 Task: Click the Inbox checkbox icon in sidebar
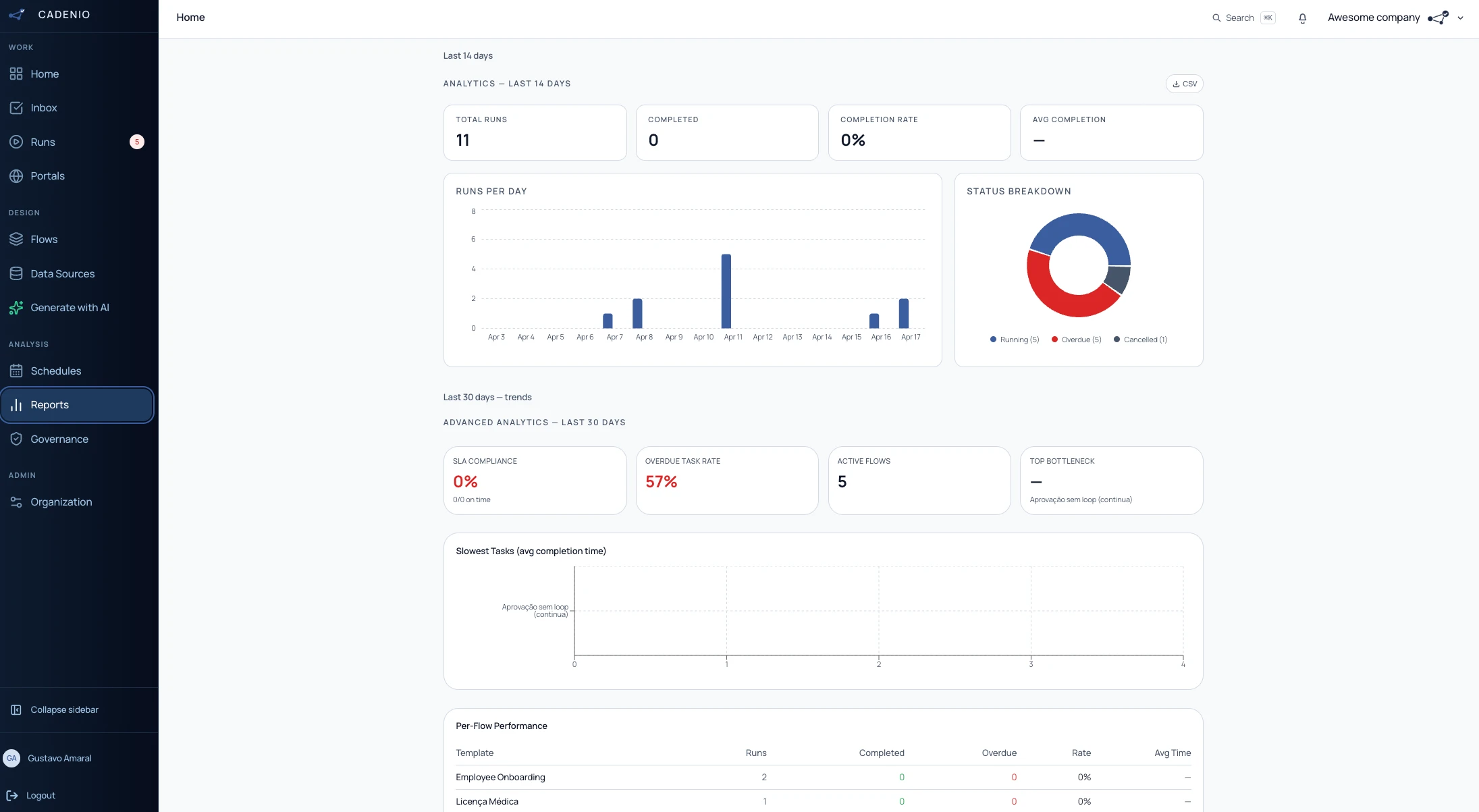point(16,108)
